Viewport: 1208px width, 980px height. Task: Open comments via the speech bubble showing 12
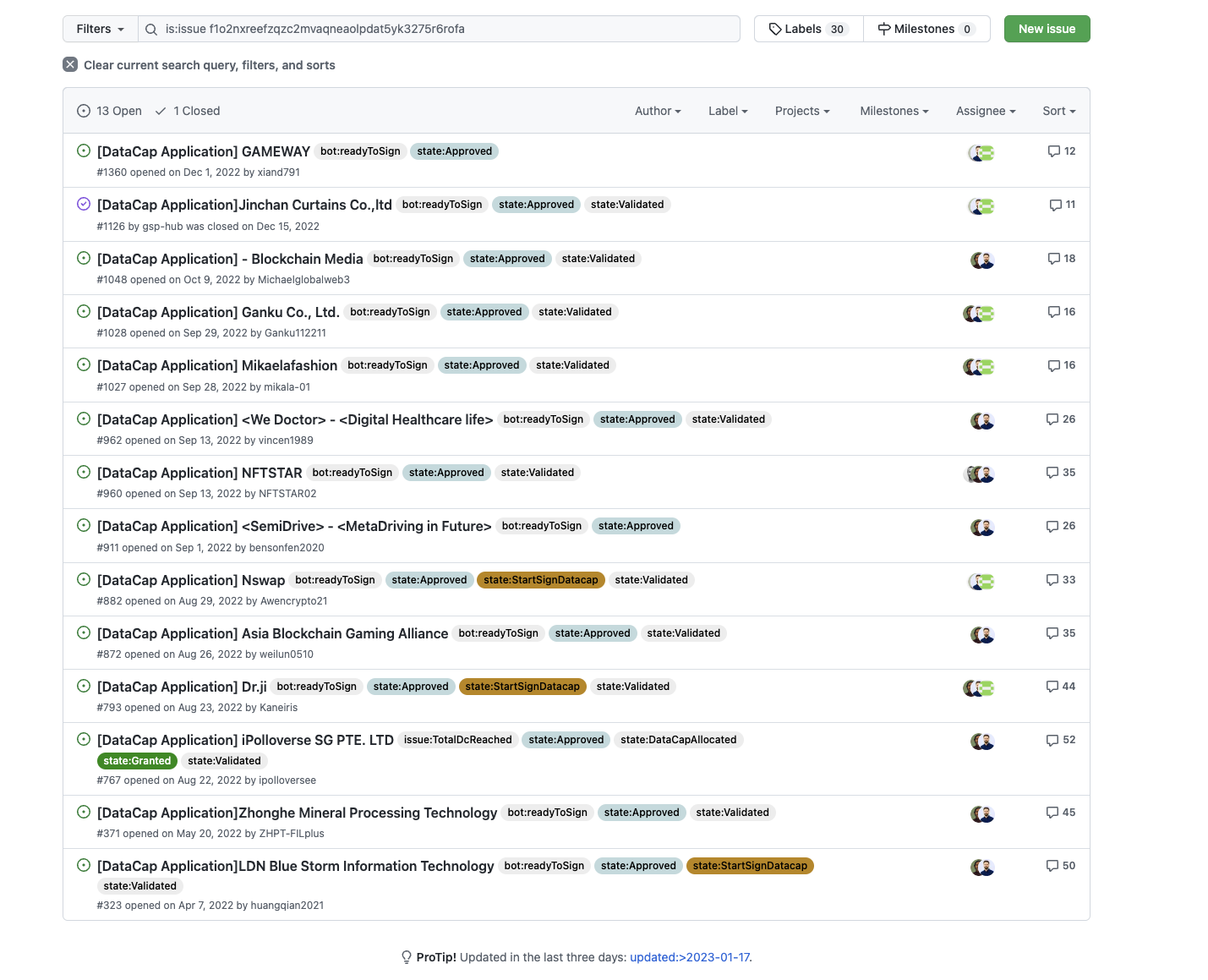(x=1053, y=151)
